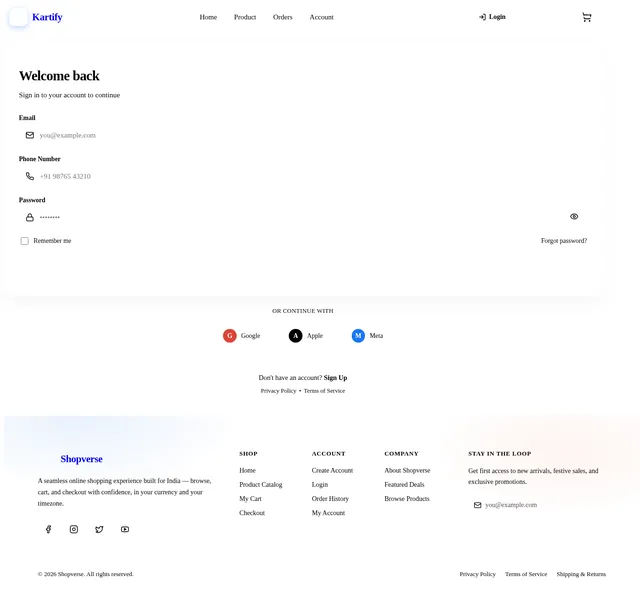Screen dimensions: 640x595
Task: Open the Facebook icon in footer
Action: (48, 529)
